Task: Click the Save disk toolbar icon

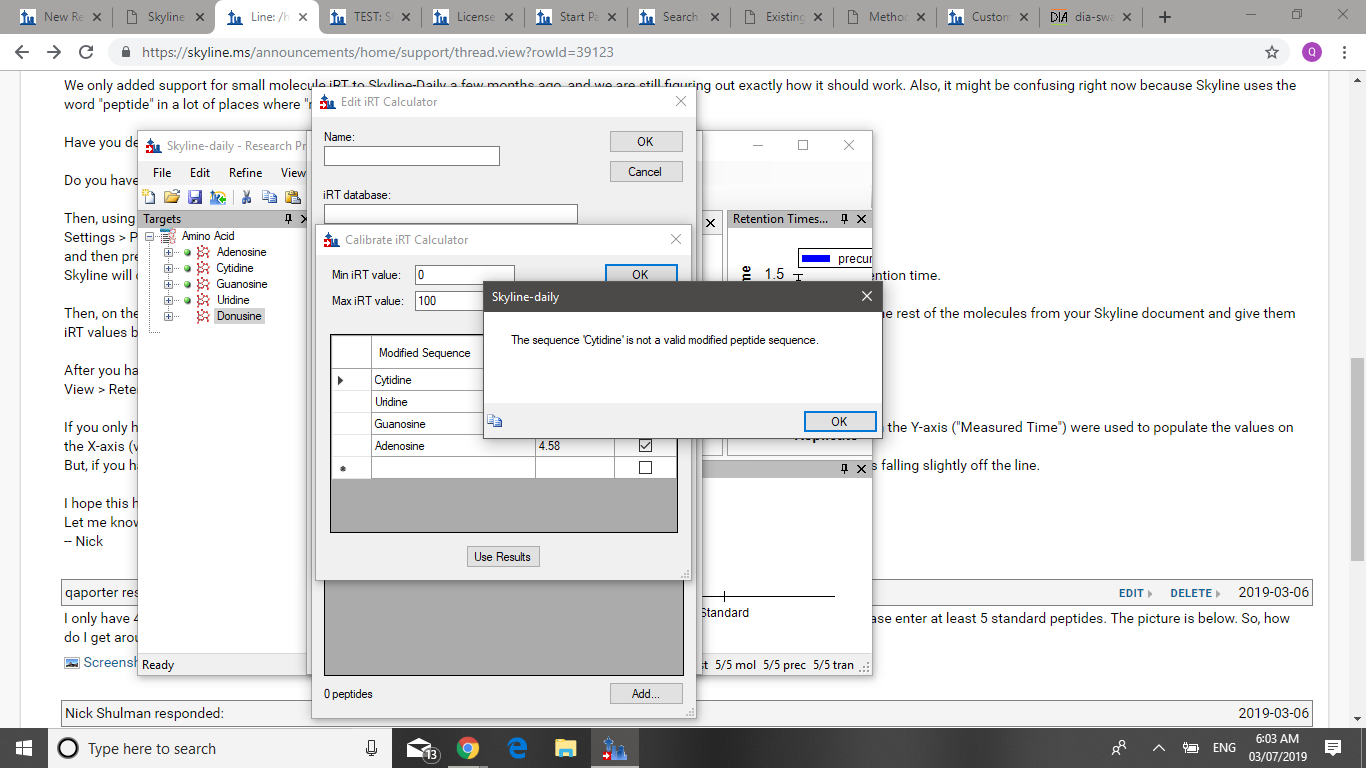Action: point(195,197)
